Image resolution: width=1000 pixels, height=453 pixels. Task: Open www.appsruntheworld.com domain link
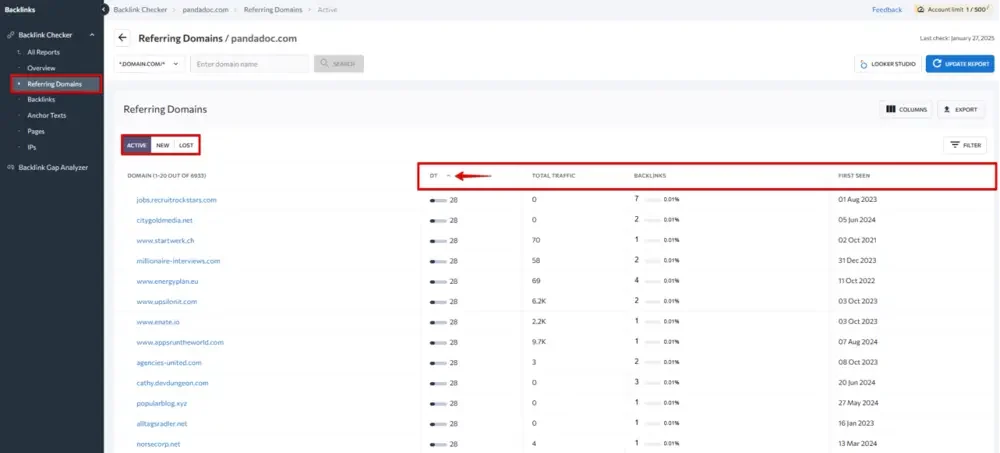(180, 343)
